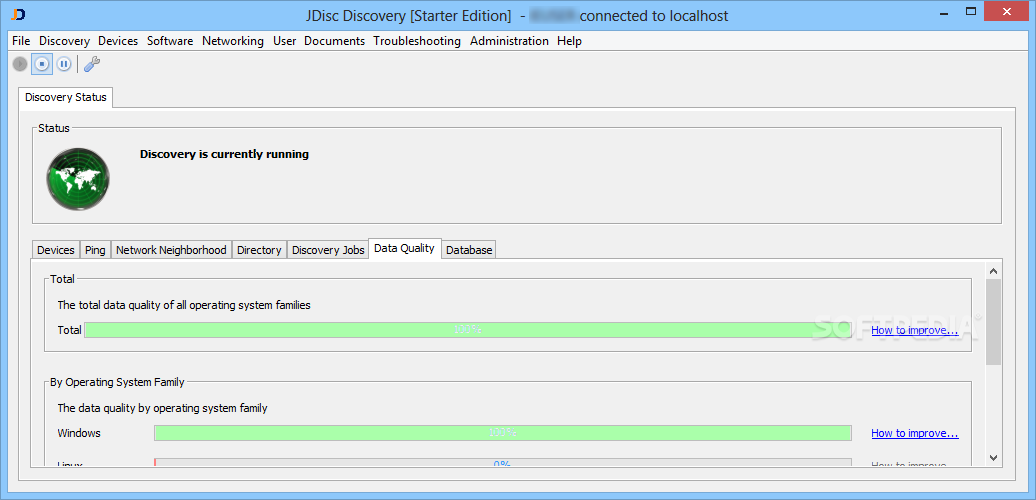
Task: Open the Software menu
Action: (x=170, y=41)
